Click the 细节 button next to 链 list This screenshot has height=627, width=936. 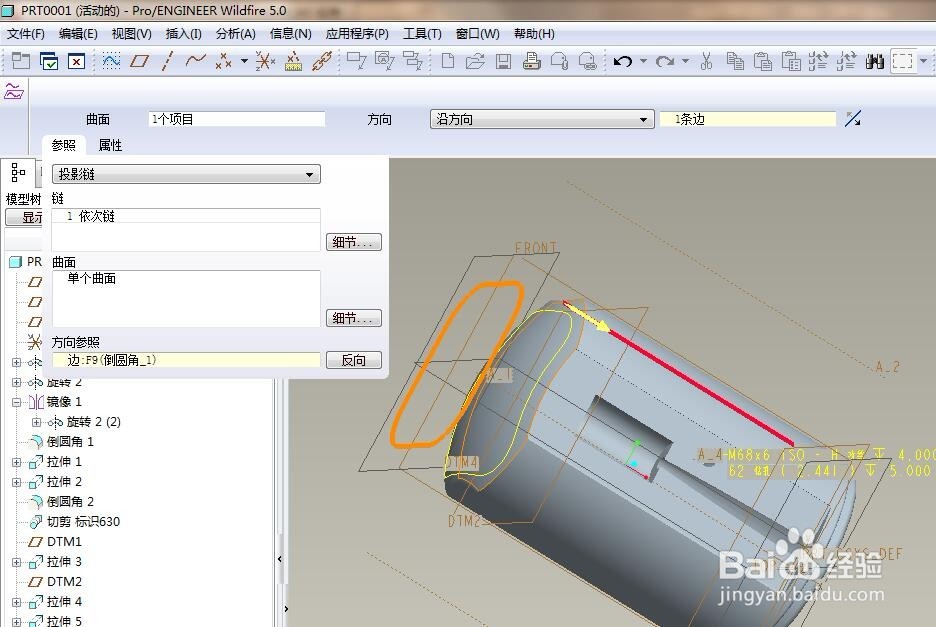click(353, 242)
